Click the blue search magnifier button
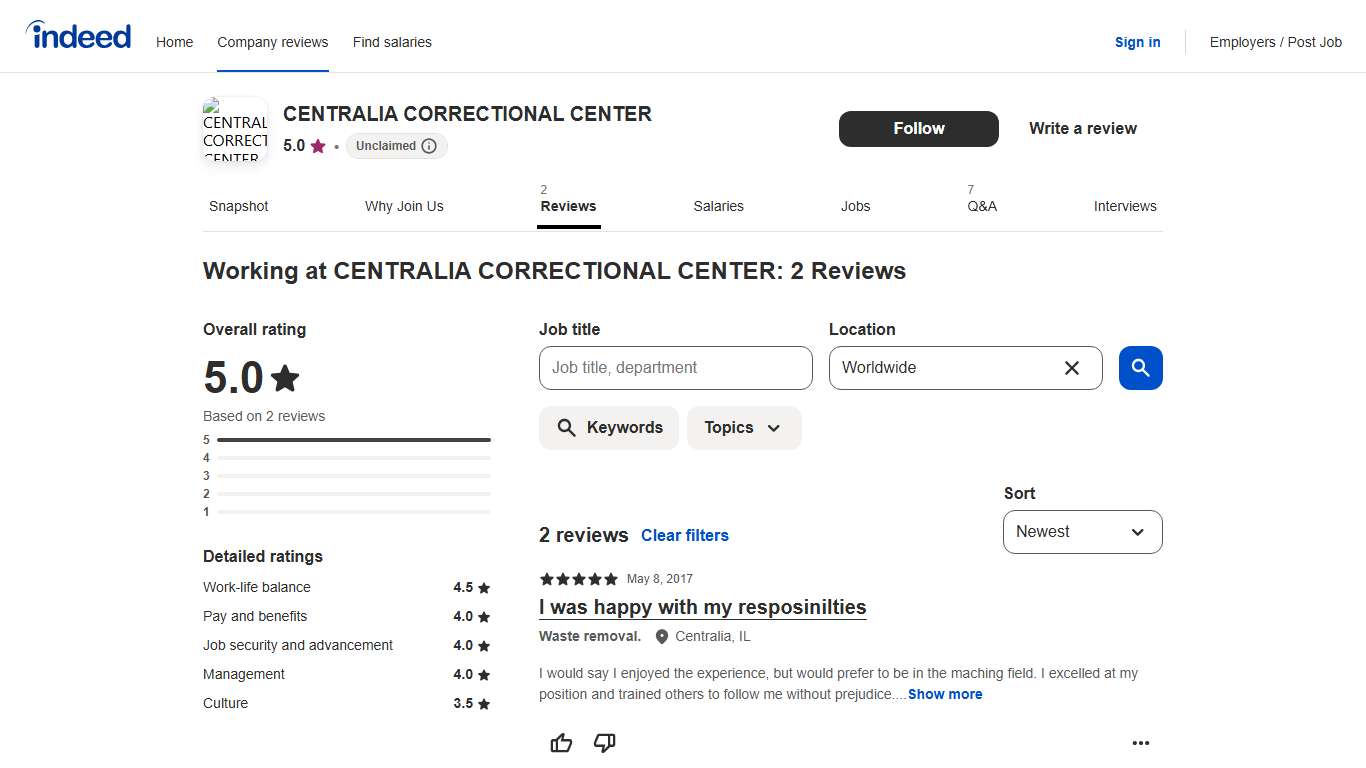This screenshot has height=768, width=1366. coord(1140,368)
